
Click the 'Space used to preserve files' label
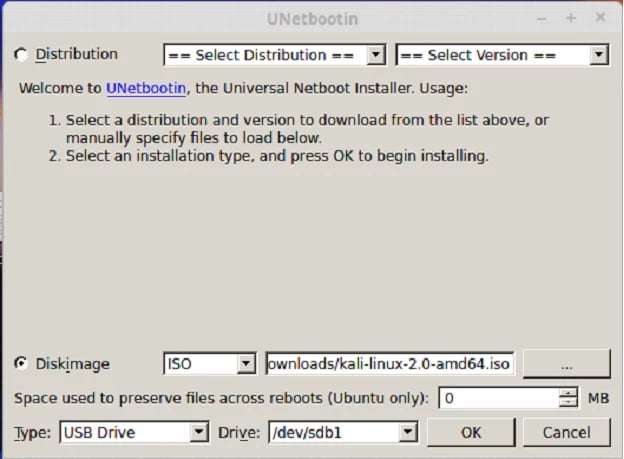221,398
